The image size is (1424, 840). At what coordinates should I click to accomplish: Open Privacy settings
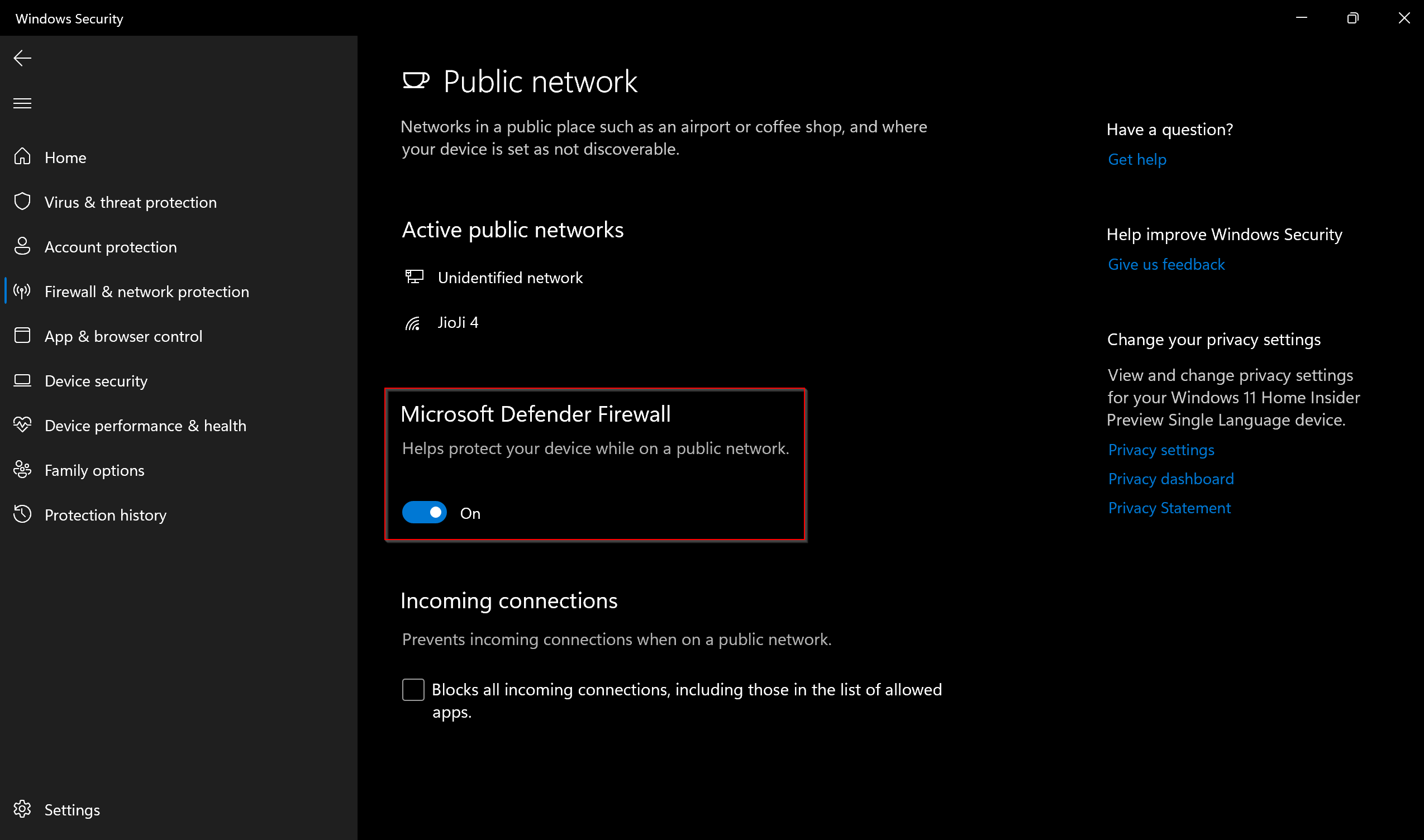tap(1160, 450)
